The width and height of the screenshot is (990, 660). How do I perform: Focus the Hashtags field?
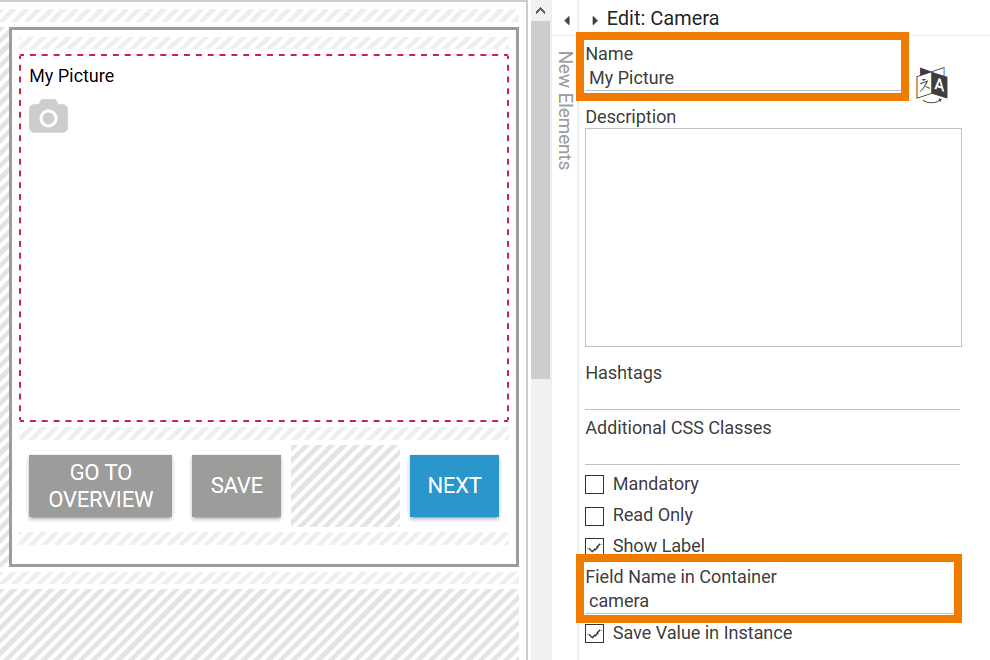772,396
